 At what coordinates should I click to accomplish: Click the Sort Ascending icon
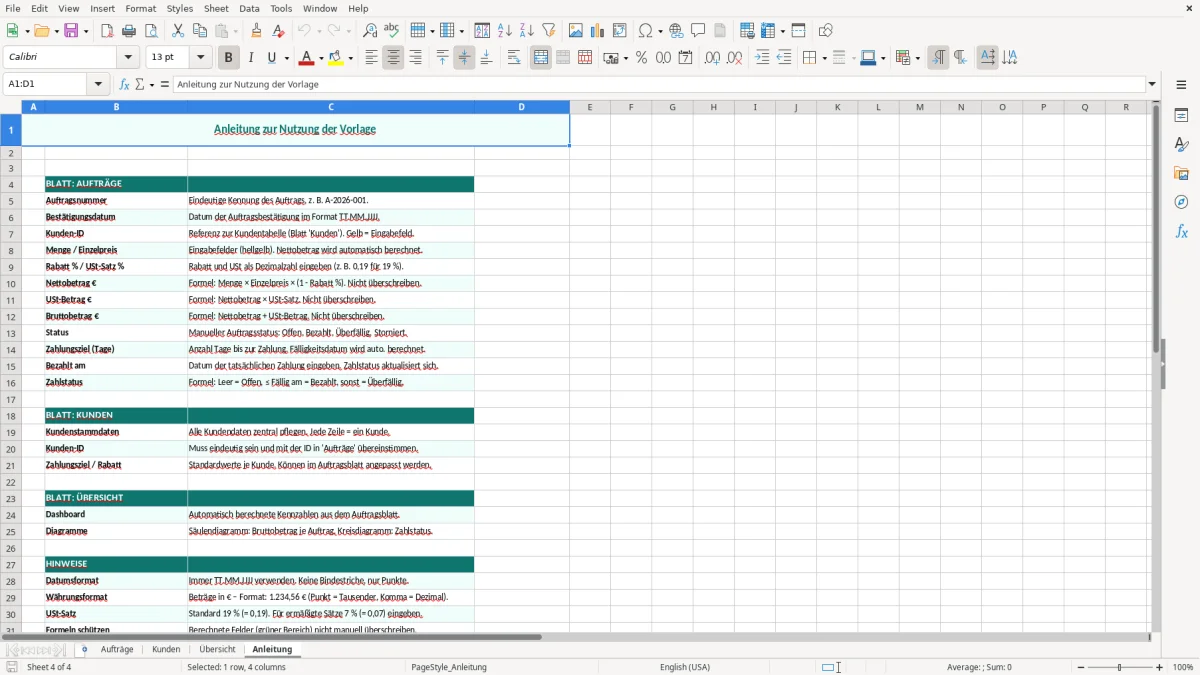coord(505,31)
